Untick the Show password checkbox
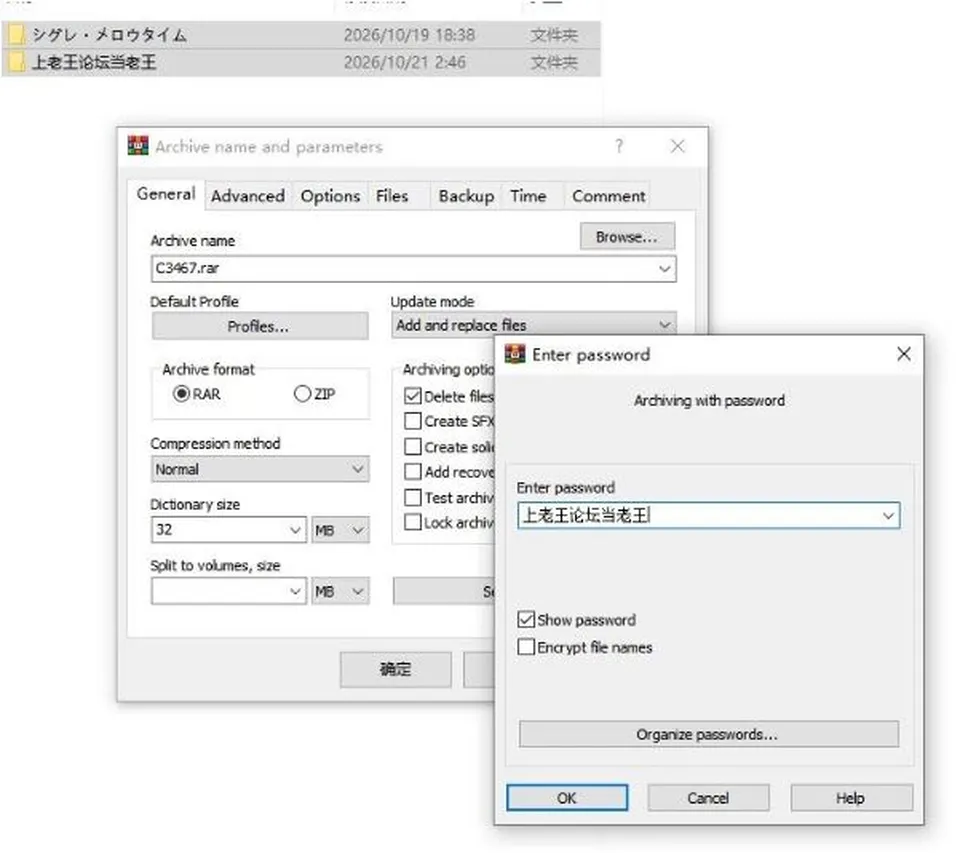Viewport: 960px width, 853px height. coord(526,620)
